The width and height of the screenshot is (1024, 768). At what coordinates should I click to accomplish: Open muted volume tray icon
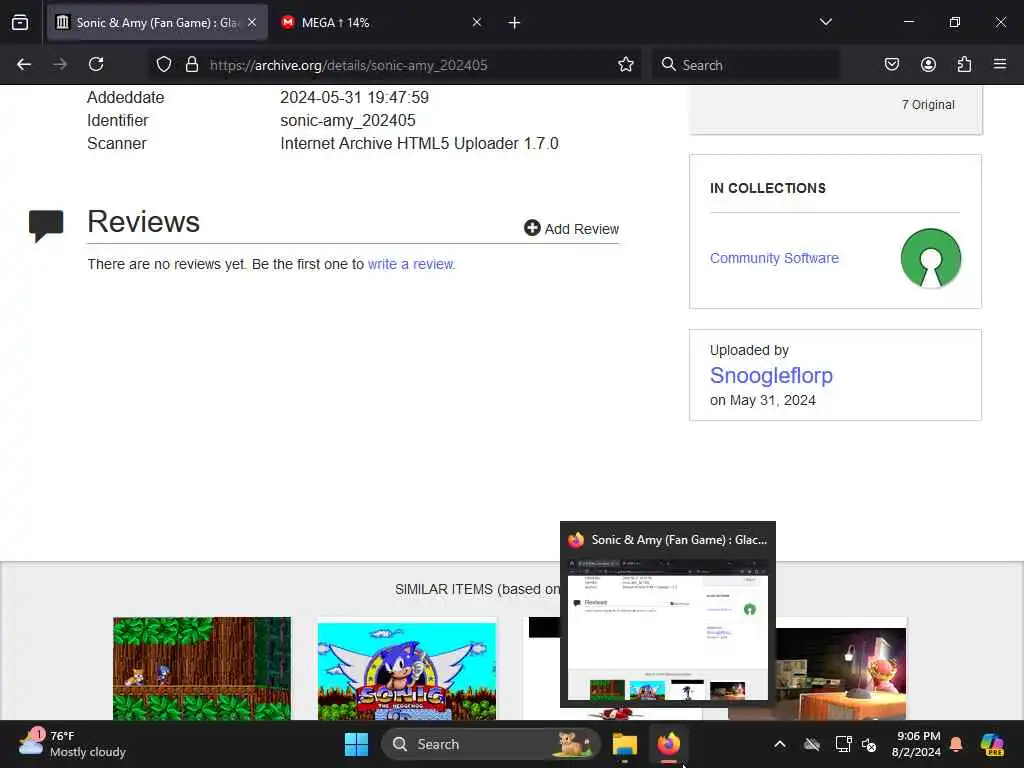point(869,744)
